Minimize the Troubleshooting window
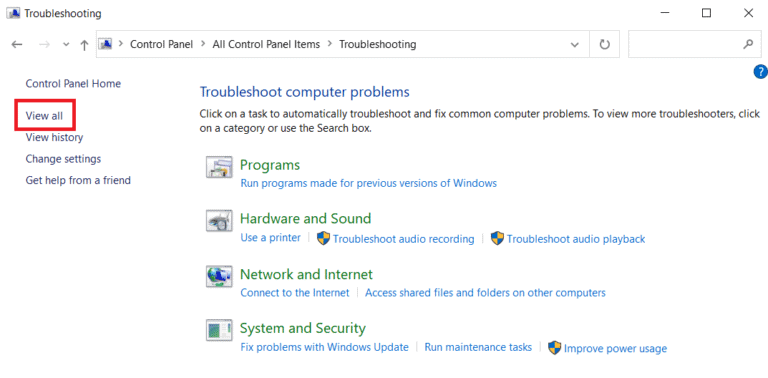This screenshot has height=378, width=768. point(664,13)
